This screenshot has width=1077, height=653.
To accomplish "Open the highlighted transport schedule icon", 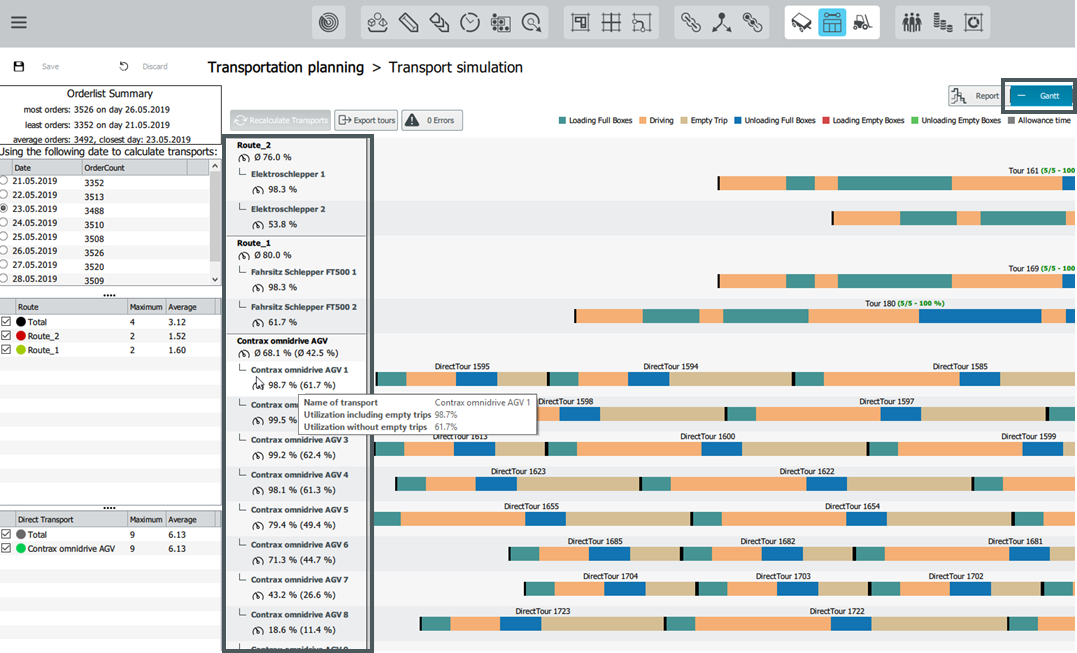I will pos(832,23).
